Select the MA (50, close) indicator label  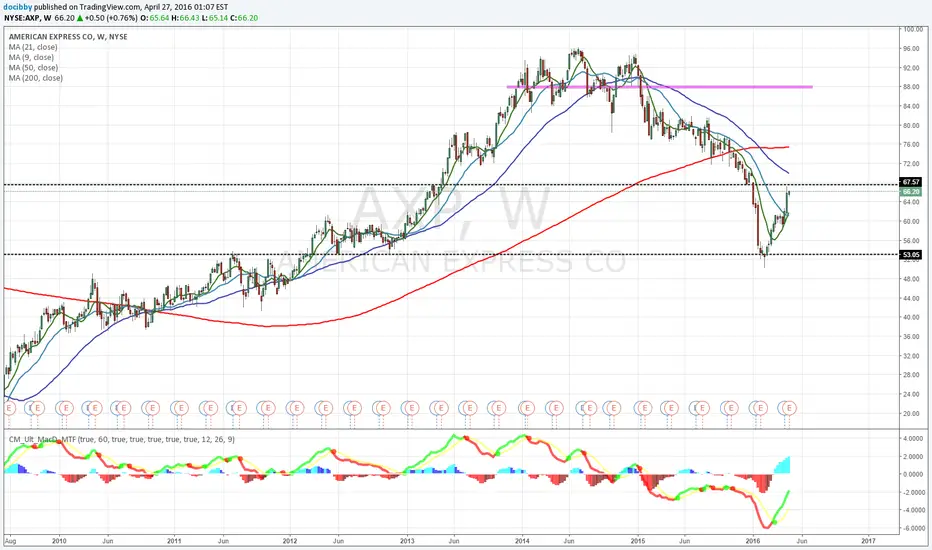pyautogui.click(x=33, y=67)
